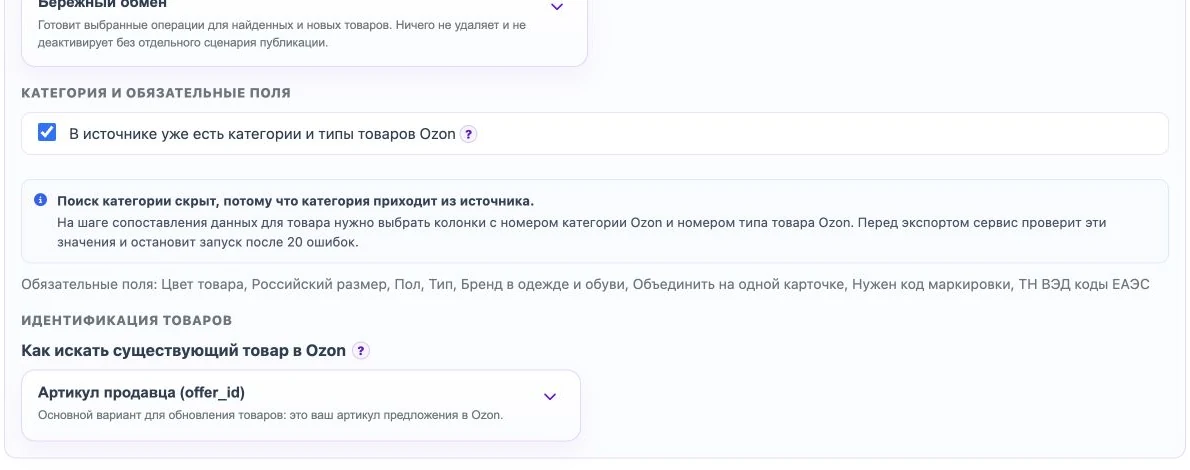Click the 'Готовит выбранные операции' description text

(282, 33)
